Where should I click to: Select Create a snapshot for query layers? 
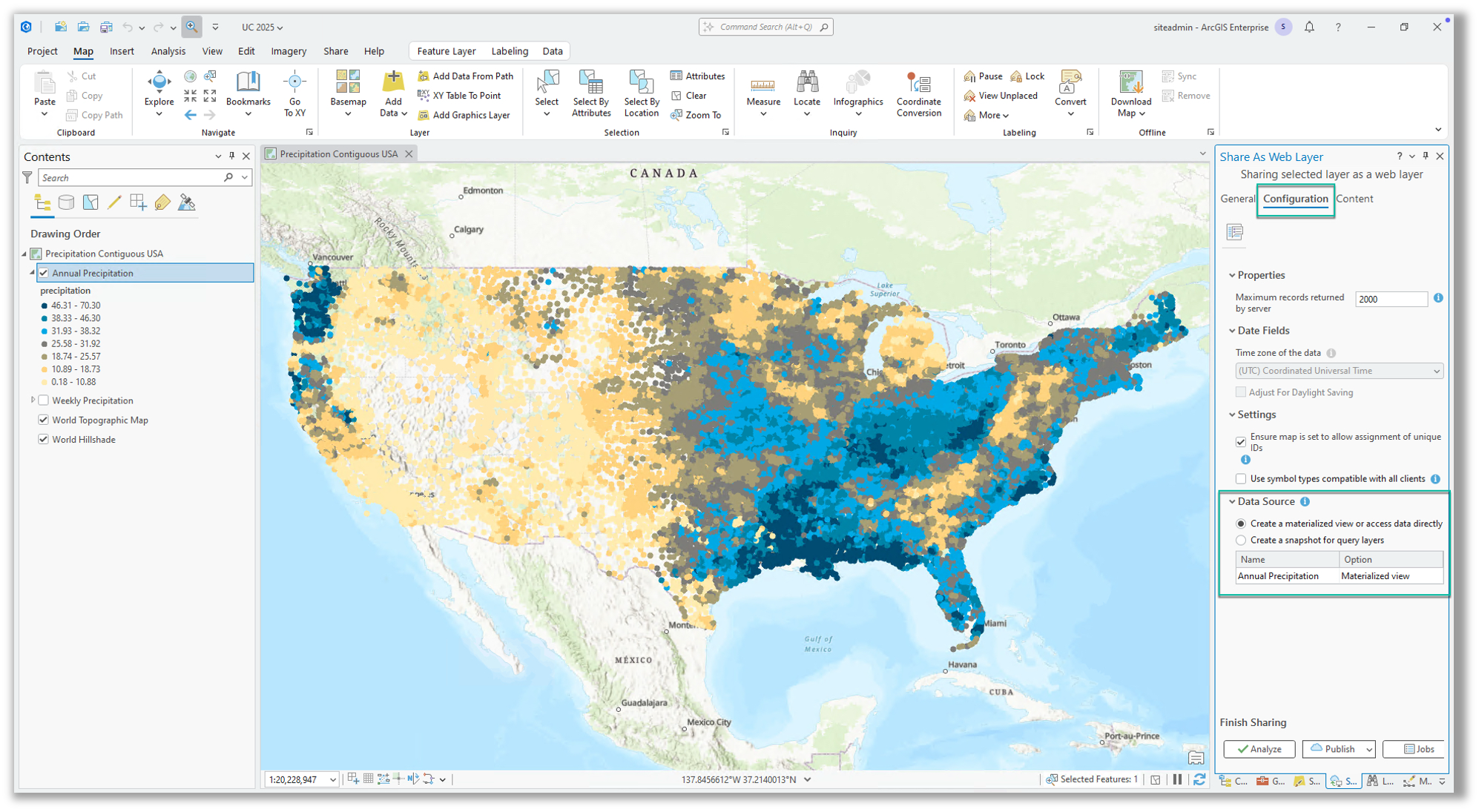tap(1241, 540)
